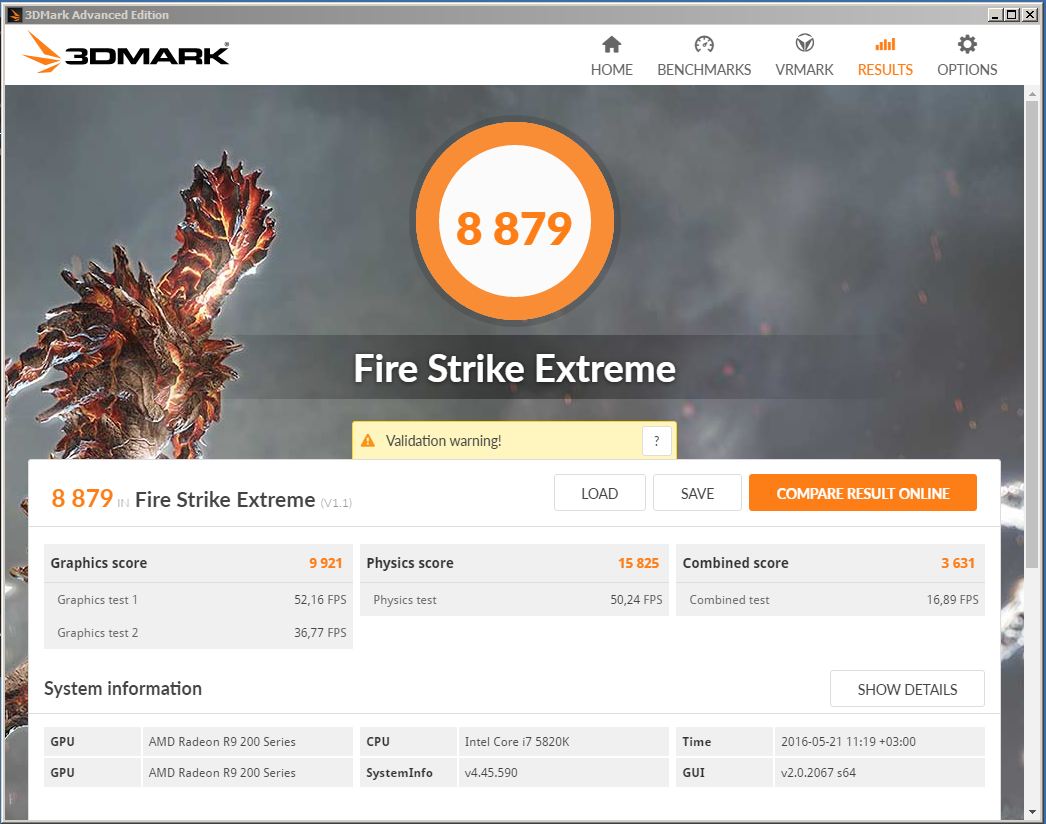Click the Options gear icon

(967, 44)
